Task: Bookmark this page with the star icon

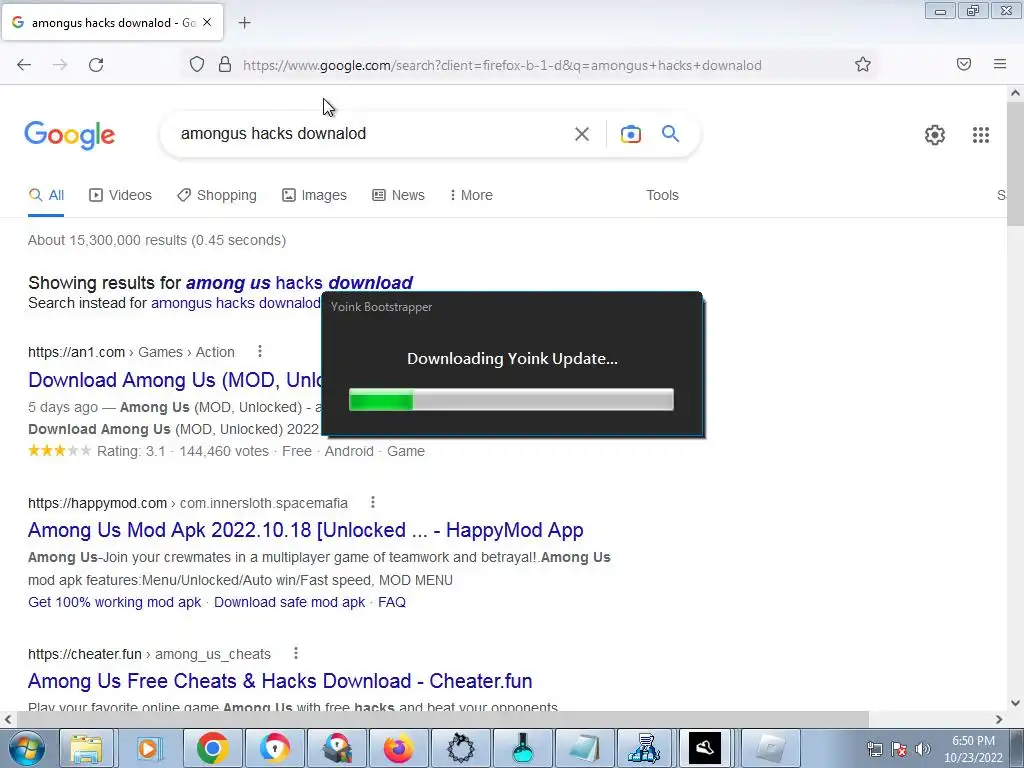Action: click(x=863, y=65)
